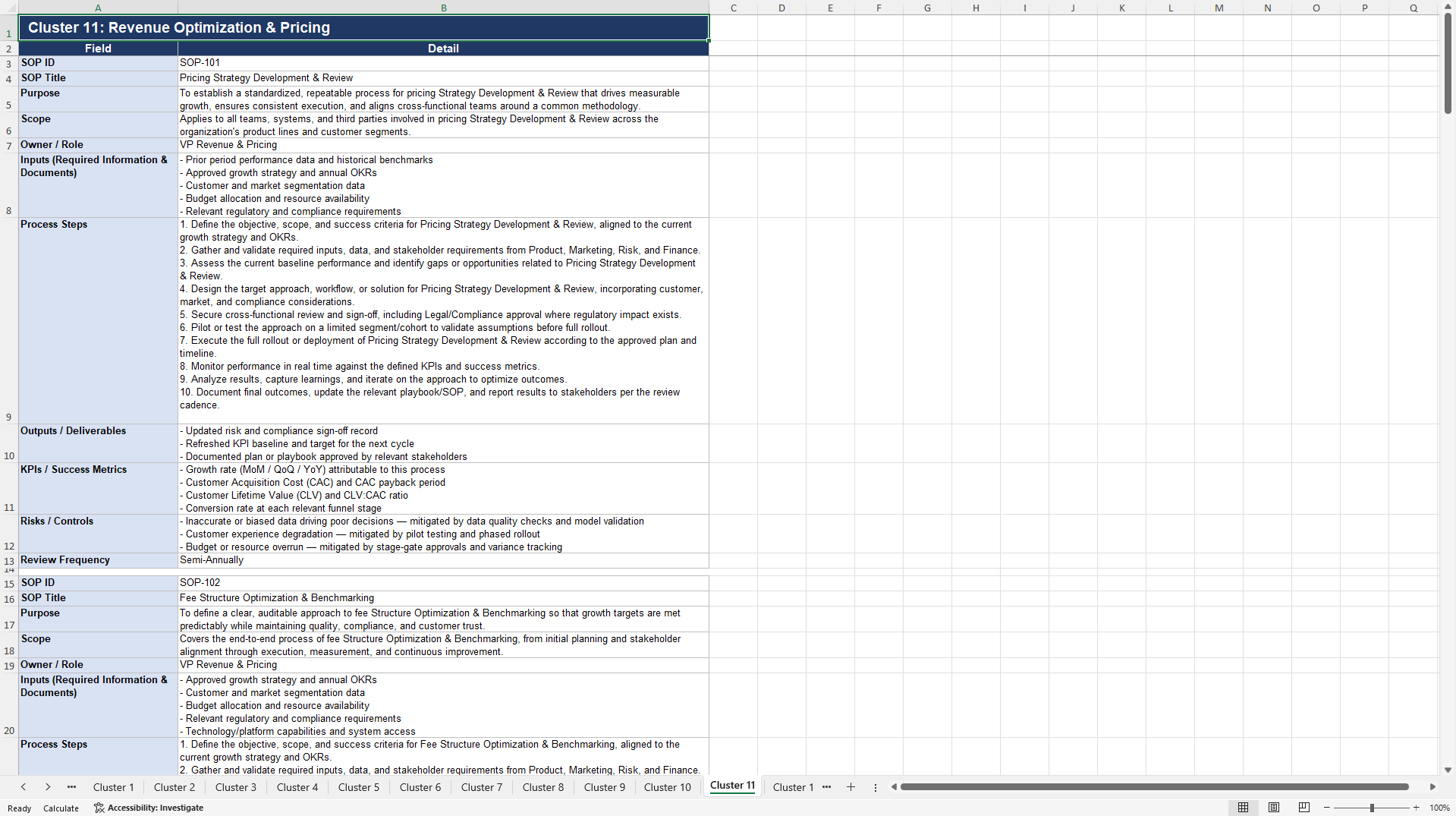Image resolution: width=1456 pixels, height=816 pixels.
Task: Select the cell containing SOP-102
Action: tap(443, 583)
